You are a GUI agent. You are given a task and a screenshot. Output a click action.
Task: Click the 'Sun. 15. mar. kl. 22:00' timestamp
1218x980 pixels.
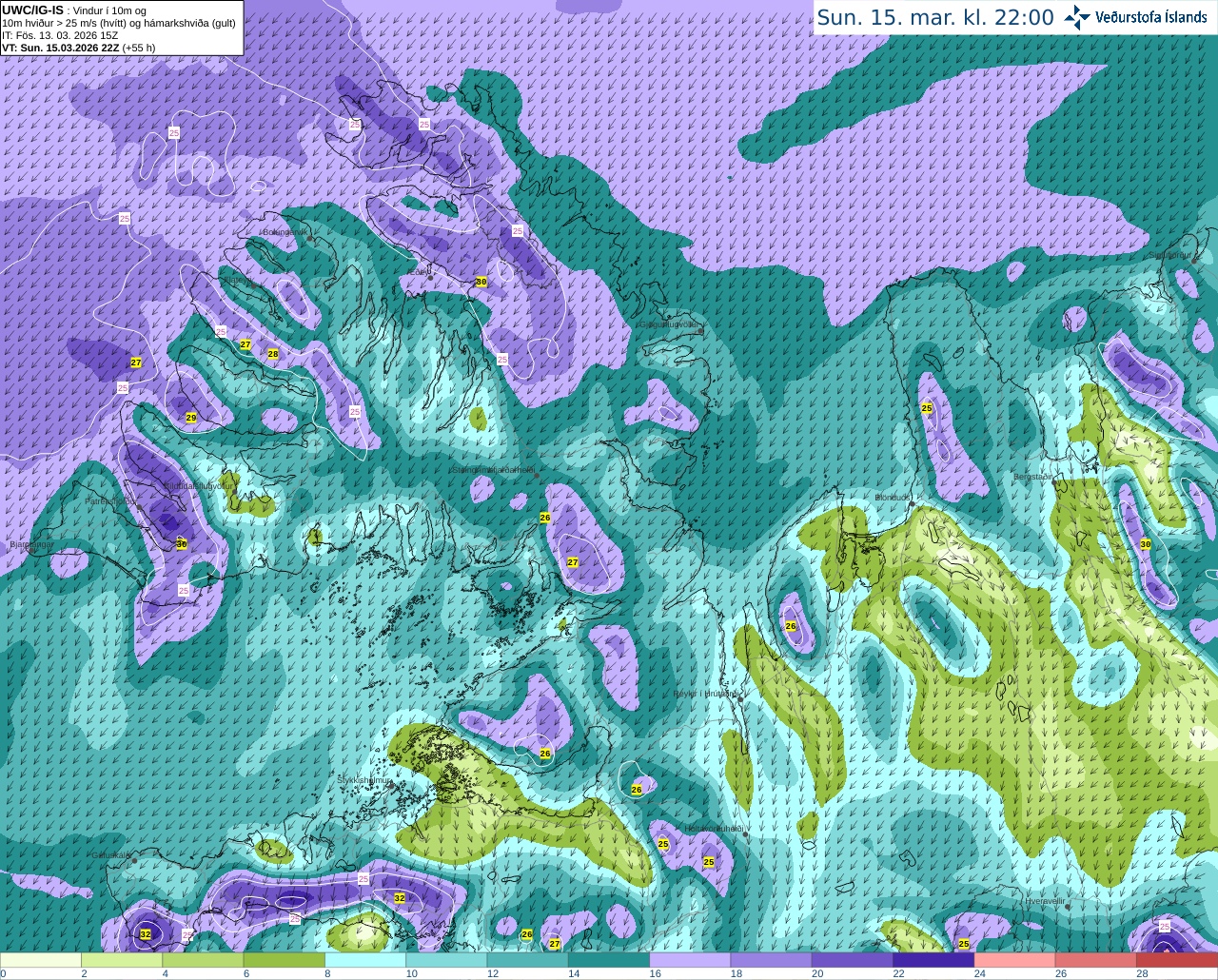(x=935, y=17)
